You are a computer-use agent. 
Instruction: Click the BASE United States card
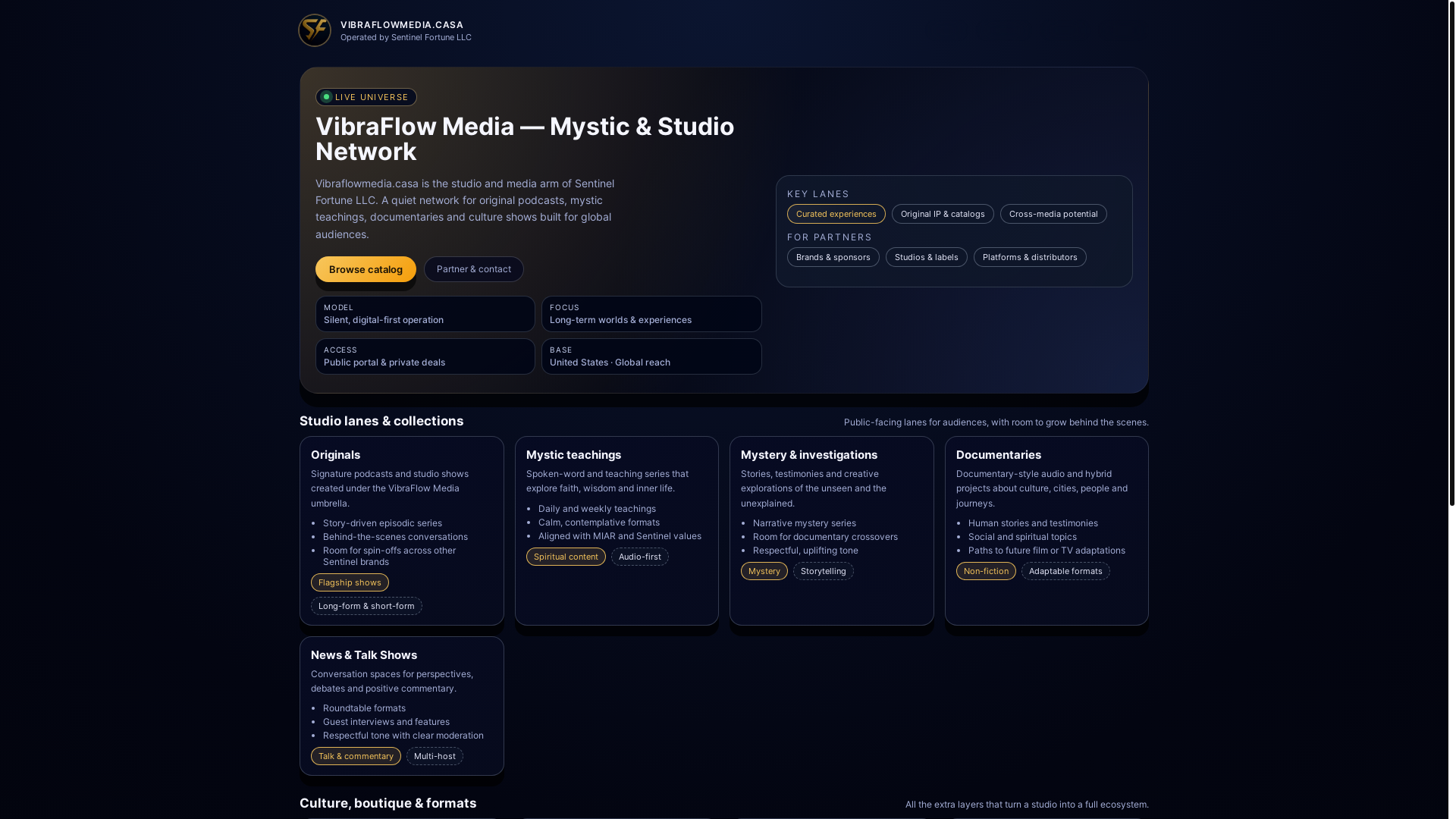[652, 356]
